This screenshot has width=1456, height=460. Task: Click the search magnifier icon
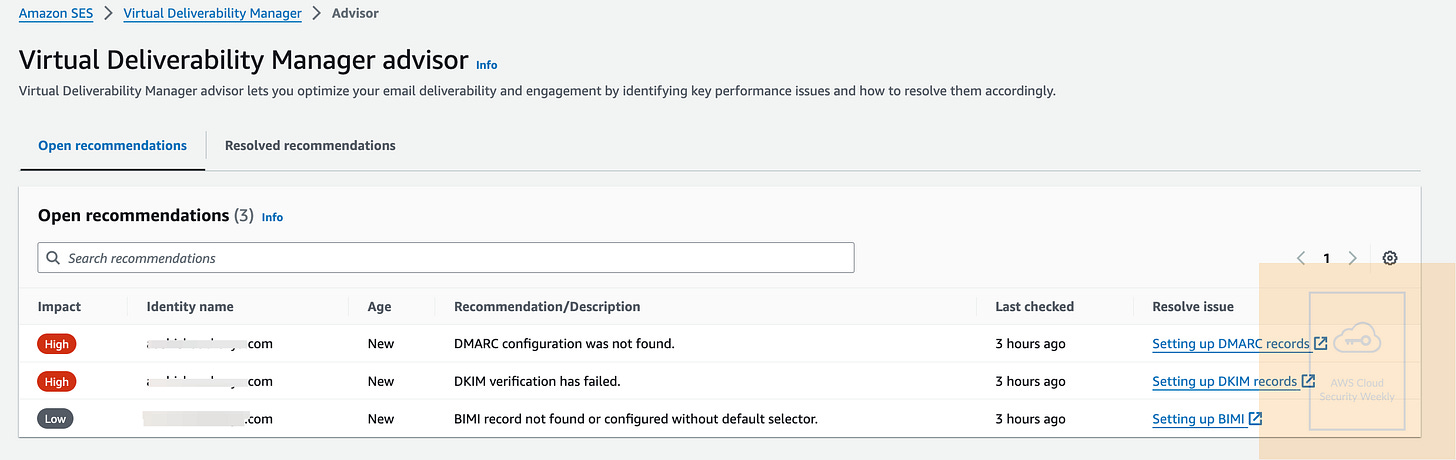pos(53,258)
